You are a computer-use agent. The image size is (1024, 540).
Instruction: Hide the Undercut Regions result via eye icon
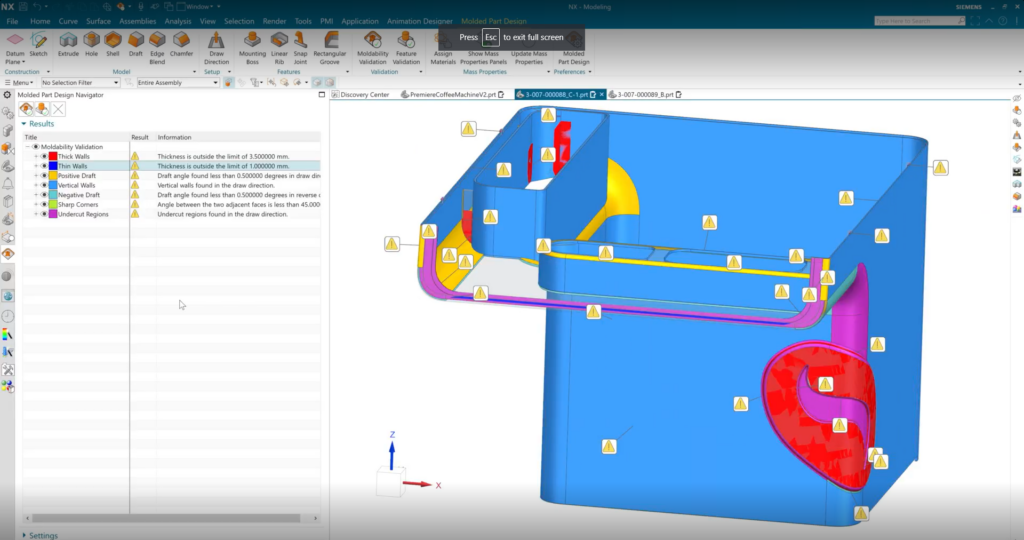coord(44,214)
